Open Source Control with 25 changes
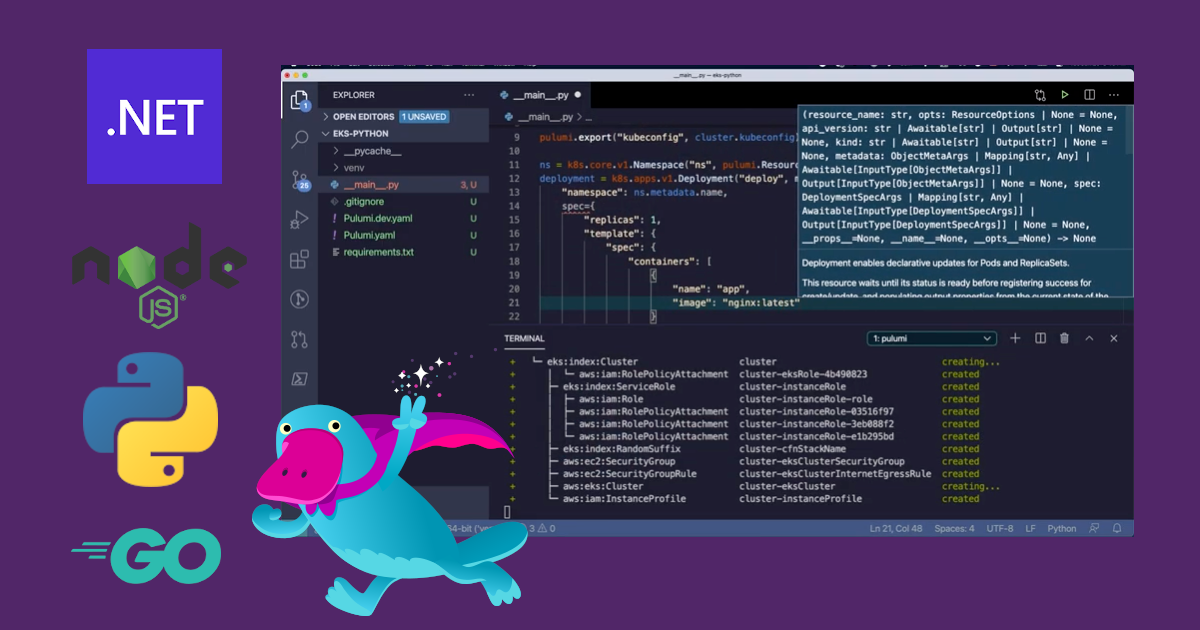 [x=299, y=180]
